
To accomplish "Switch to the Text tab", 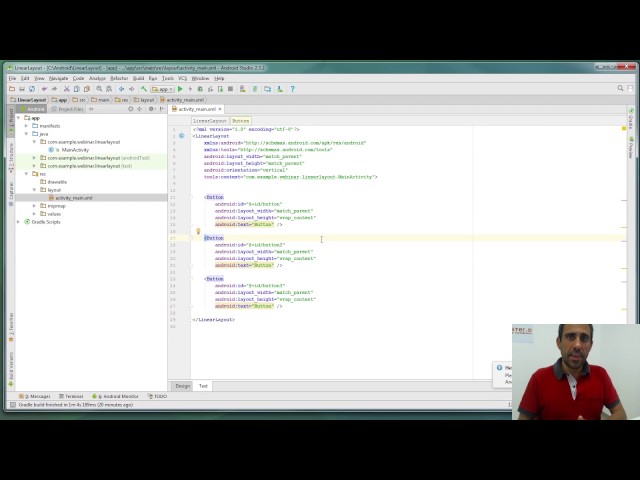I will click(x=203, y=386).
